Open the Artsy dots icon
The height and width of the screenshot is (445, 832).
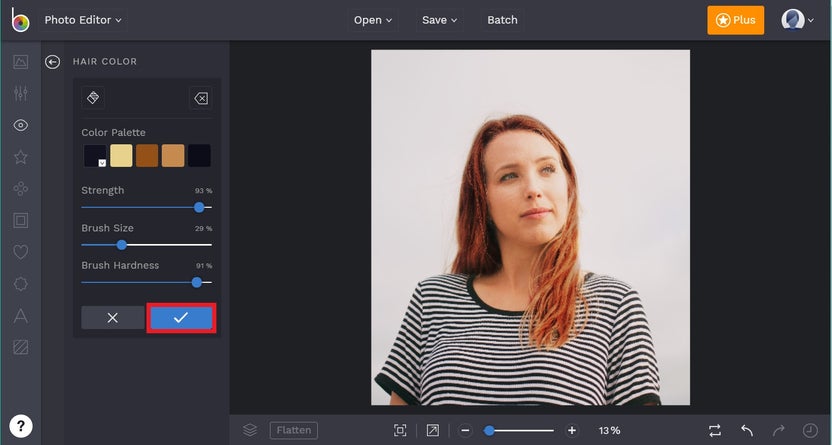tap(21, 189)
